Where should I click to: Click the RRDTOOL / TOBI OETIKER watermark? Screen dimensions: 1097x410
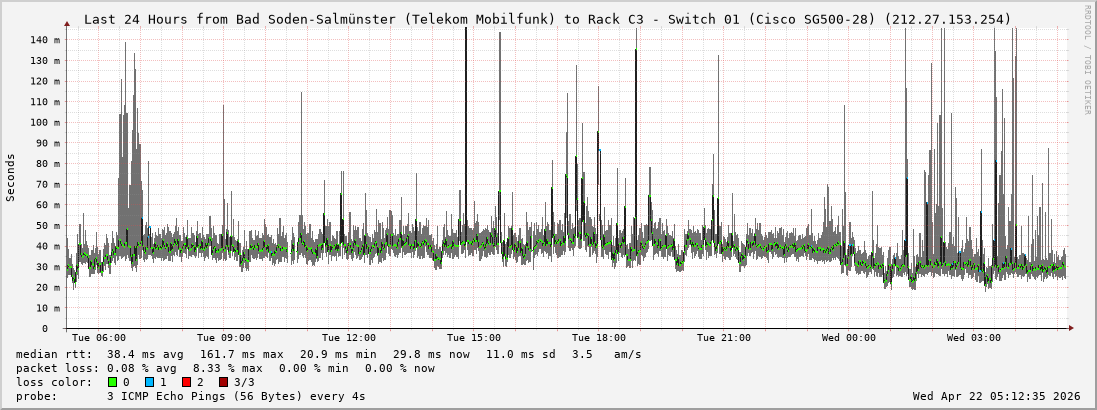[1087, 60]
